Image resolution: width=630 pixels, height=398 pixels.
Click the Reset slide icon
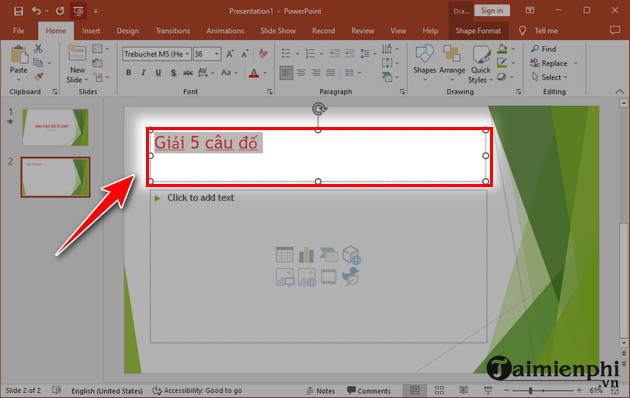98,63
